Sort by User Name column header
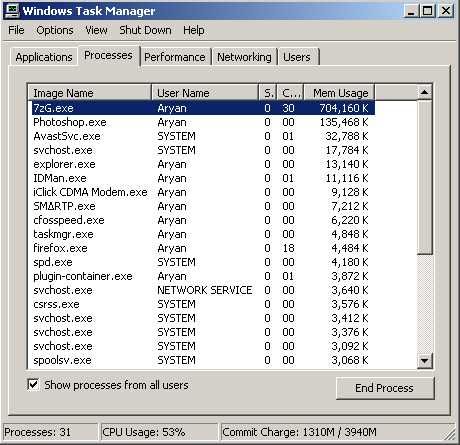The height and width of the screenshot is (445, 460). (205, 93)
